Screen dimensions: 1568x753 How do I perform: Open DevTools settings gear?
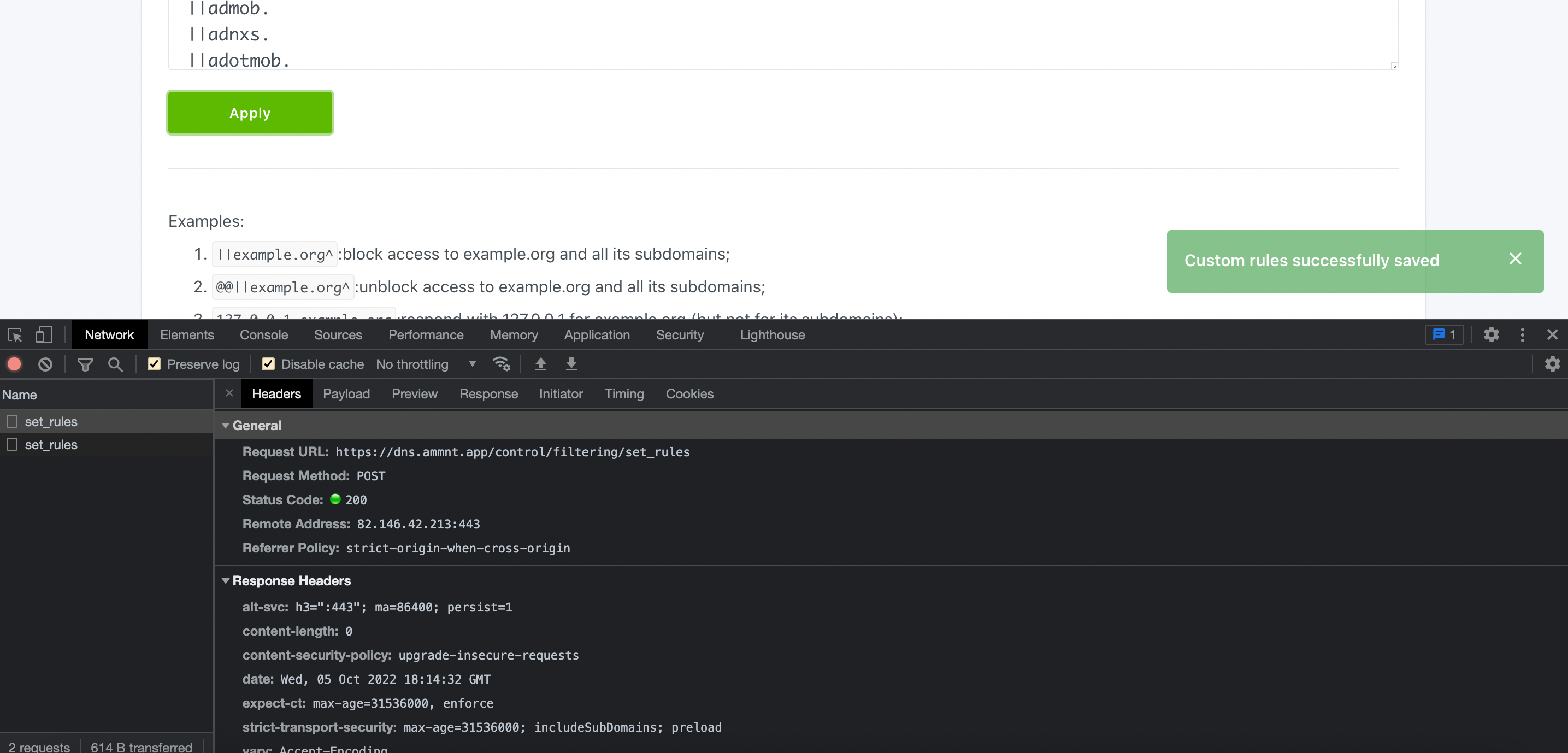click(x=1491, y=334)
